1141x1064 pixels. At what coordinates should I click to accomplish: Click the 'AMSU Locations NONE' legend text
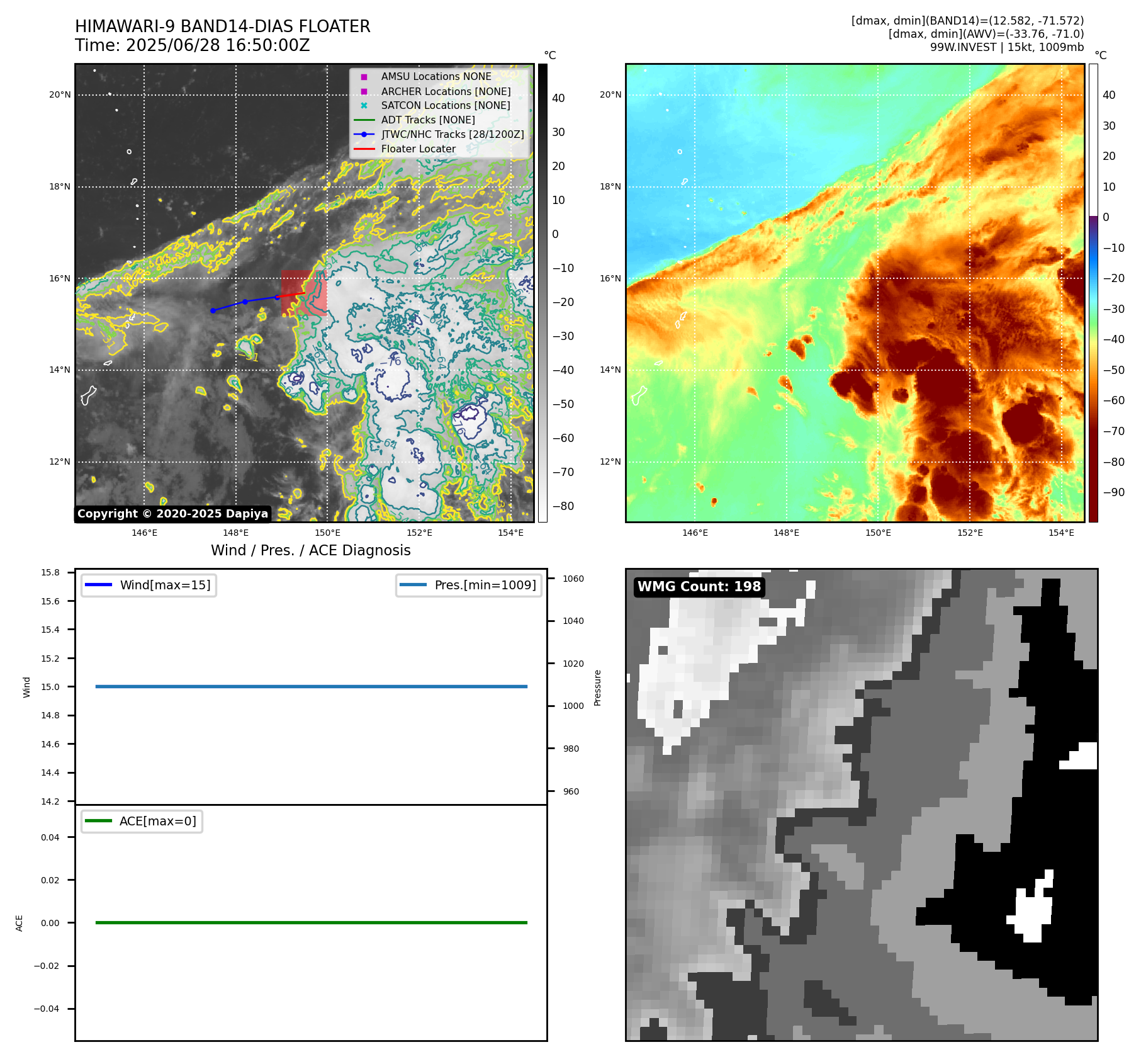coord(436,77)
